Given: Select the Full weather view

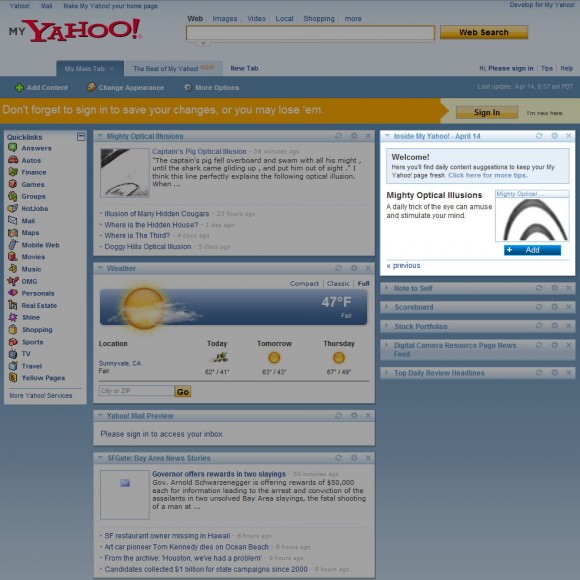Looking at the screenshot, I should (x=363, y=284).
